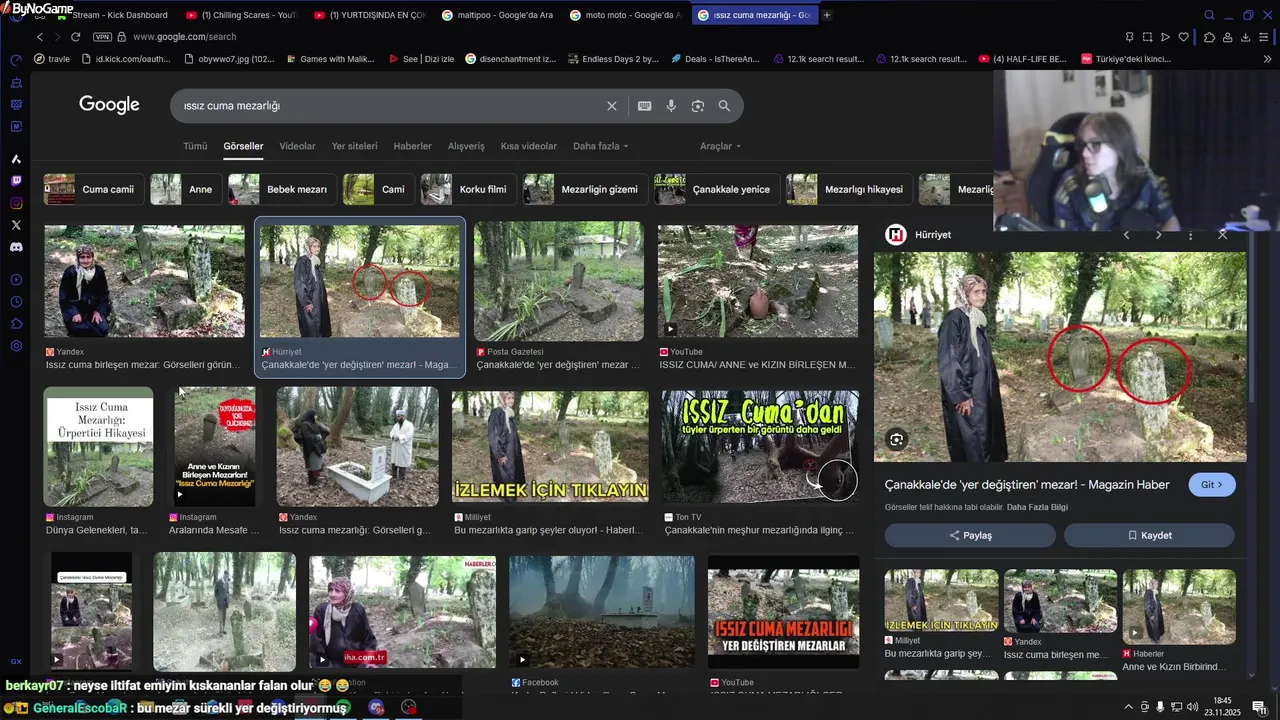
Task: Switch to the 'Stream - Kick Dashboard' tab
Action: (113, 15)
